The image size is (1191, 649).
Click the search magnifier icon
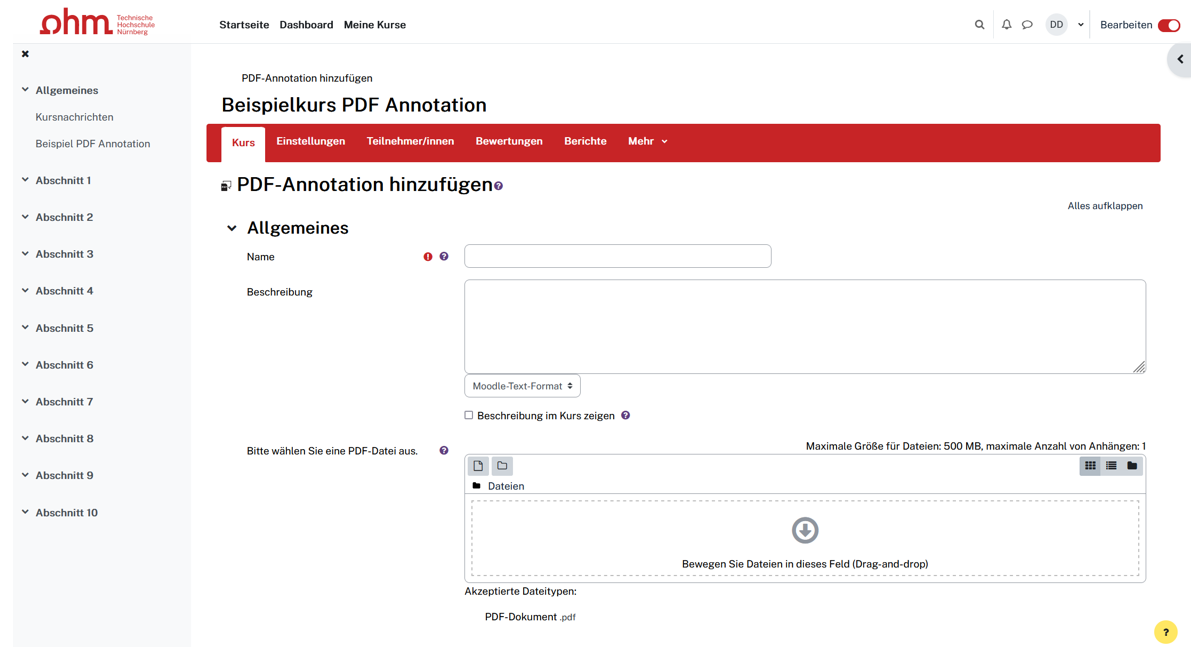pos(979,25)
